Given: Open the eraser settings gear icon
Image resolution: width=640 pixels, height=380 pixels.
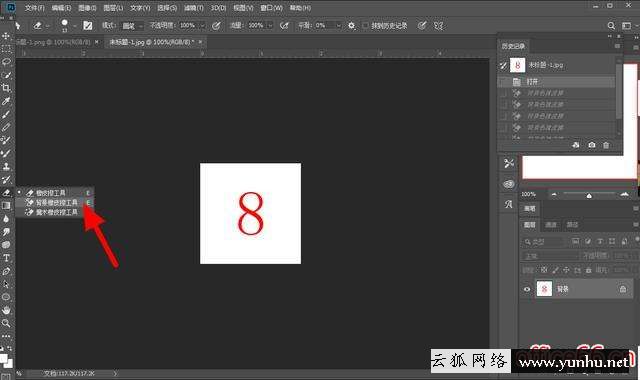Looking at the screenshot, I should pos(351,26).
